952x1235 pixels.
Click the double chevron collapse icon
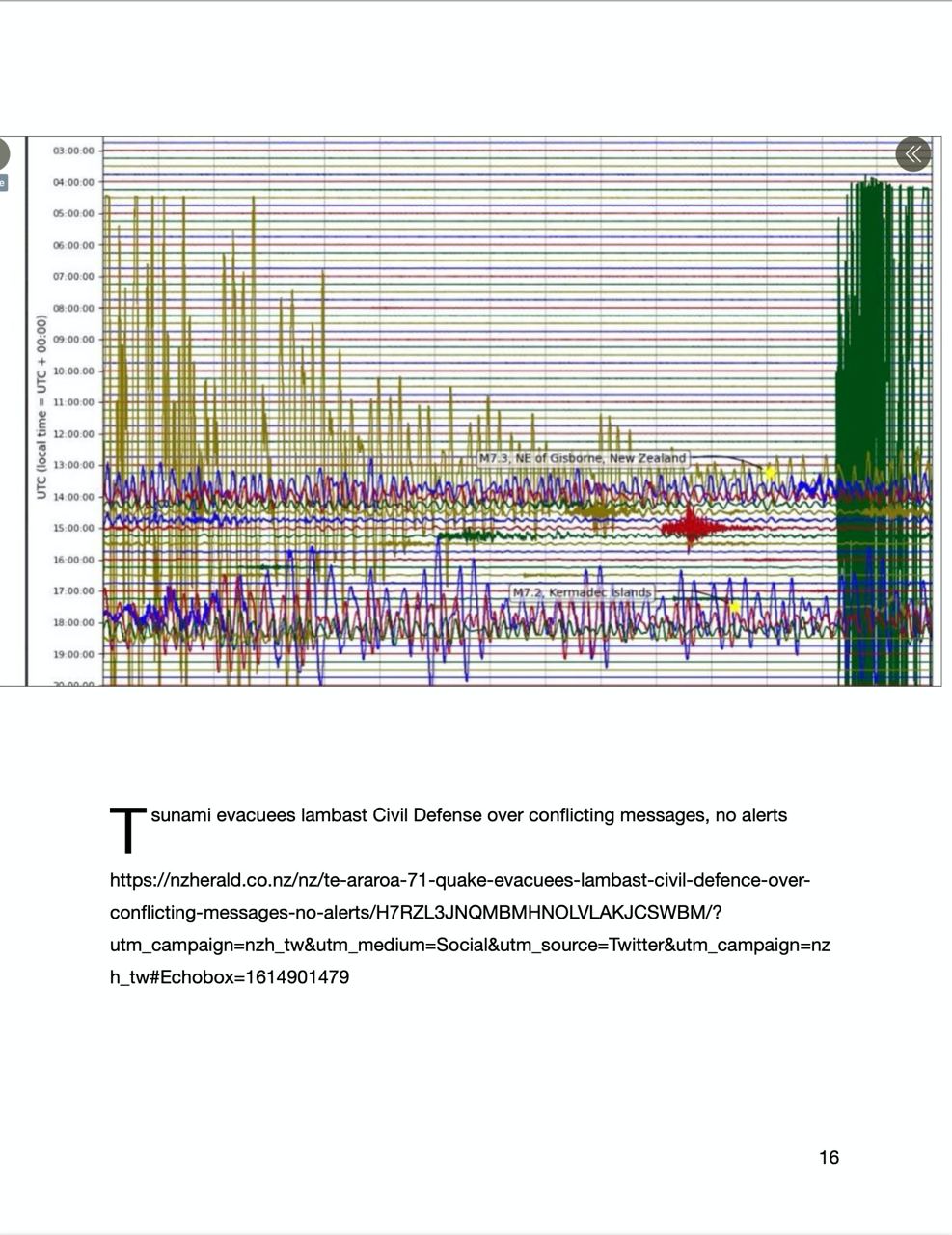pos(912,153)
